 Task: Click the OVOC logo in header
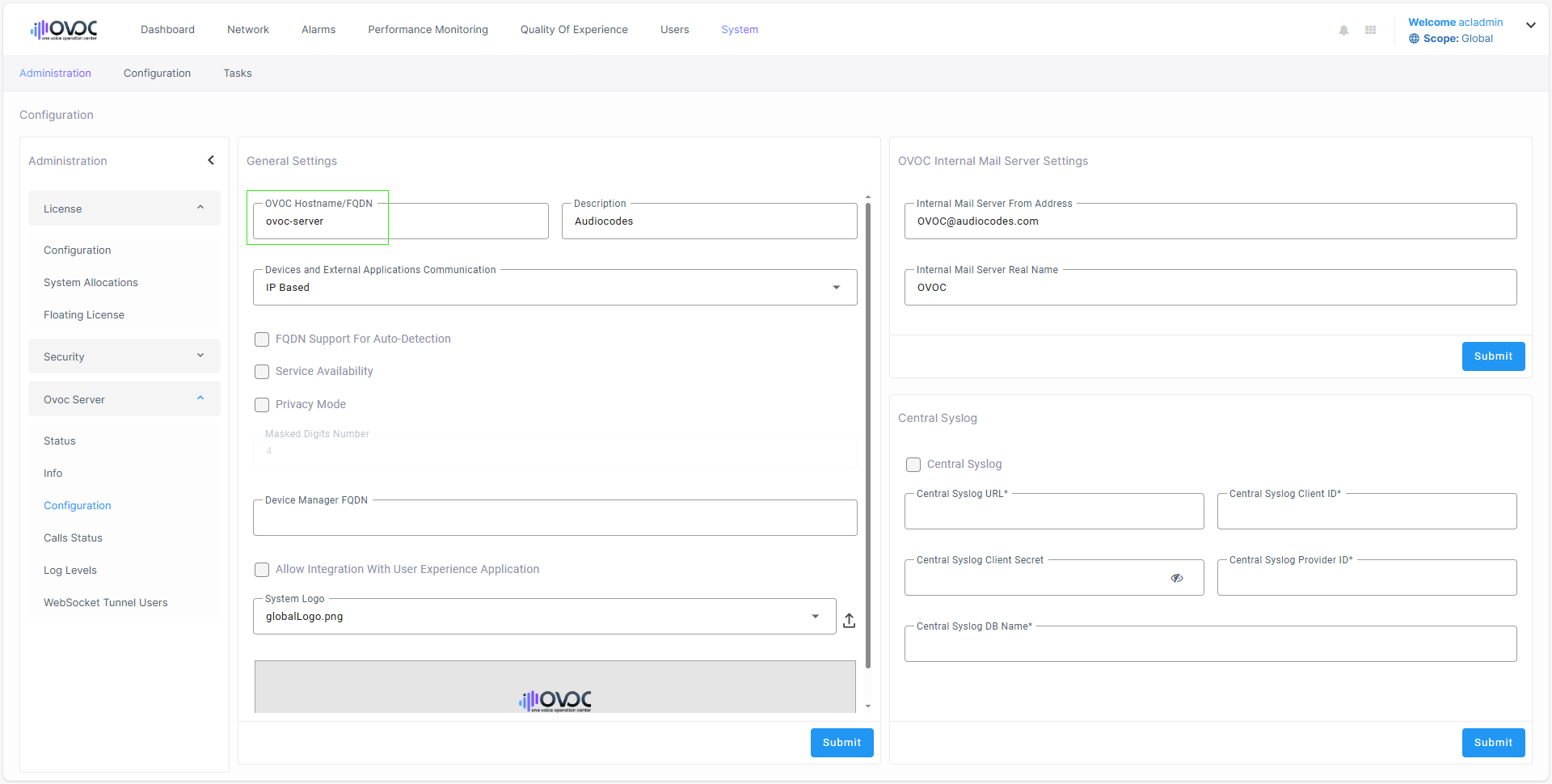[64, 30]
